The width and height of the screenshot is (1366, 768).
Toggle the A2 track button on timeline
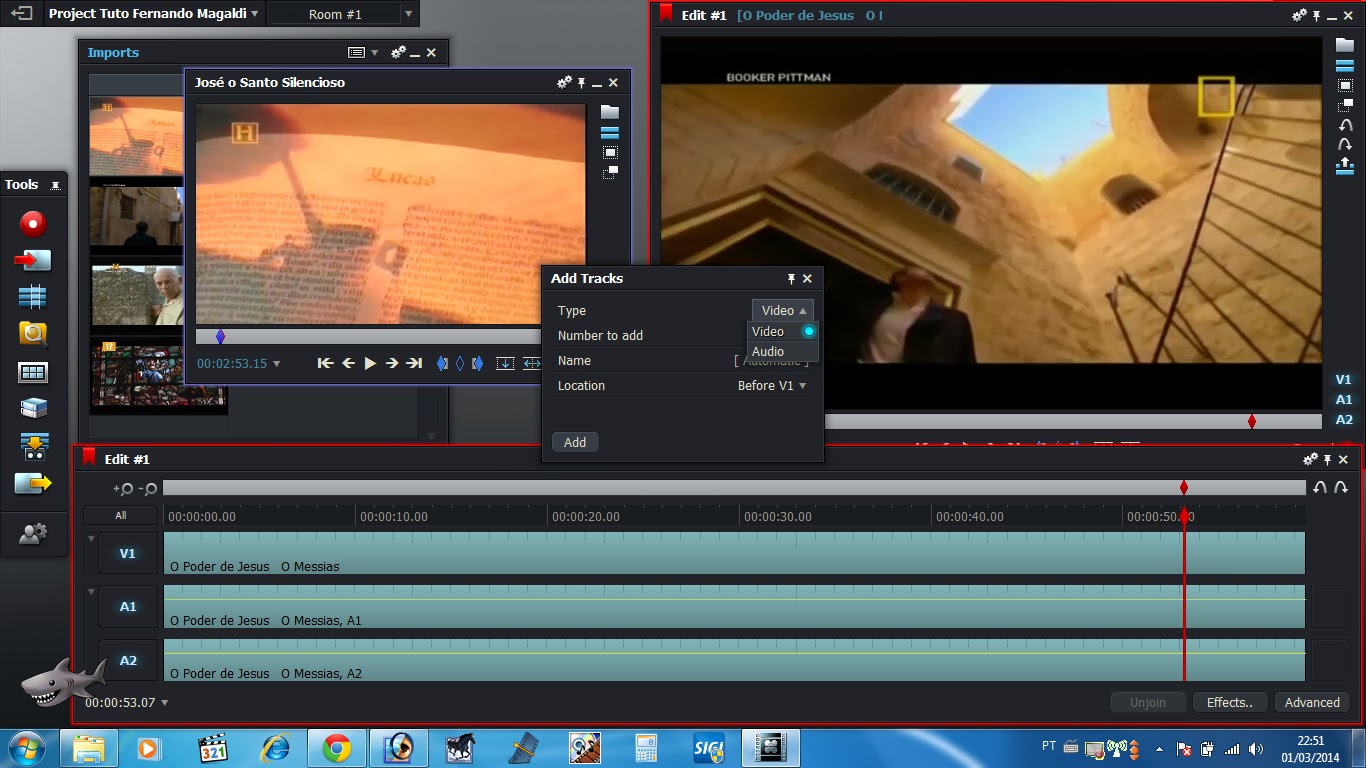(x=128, y=660)
